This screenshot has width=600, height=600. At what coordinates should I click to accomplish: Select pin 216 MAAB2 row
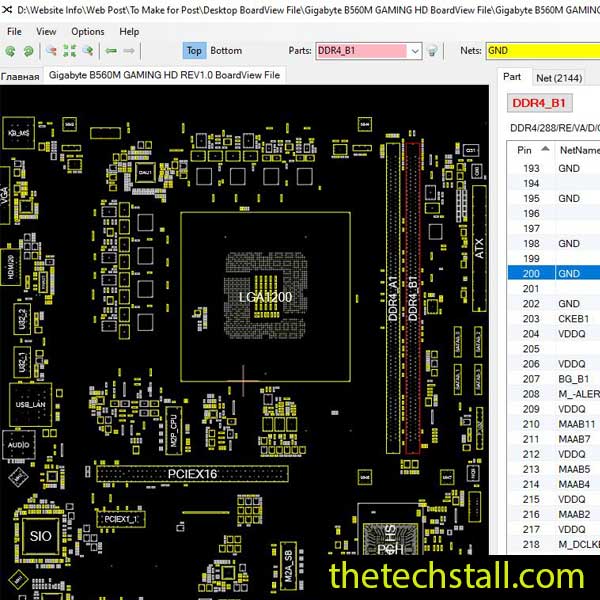click(x=554, y=514)
